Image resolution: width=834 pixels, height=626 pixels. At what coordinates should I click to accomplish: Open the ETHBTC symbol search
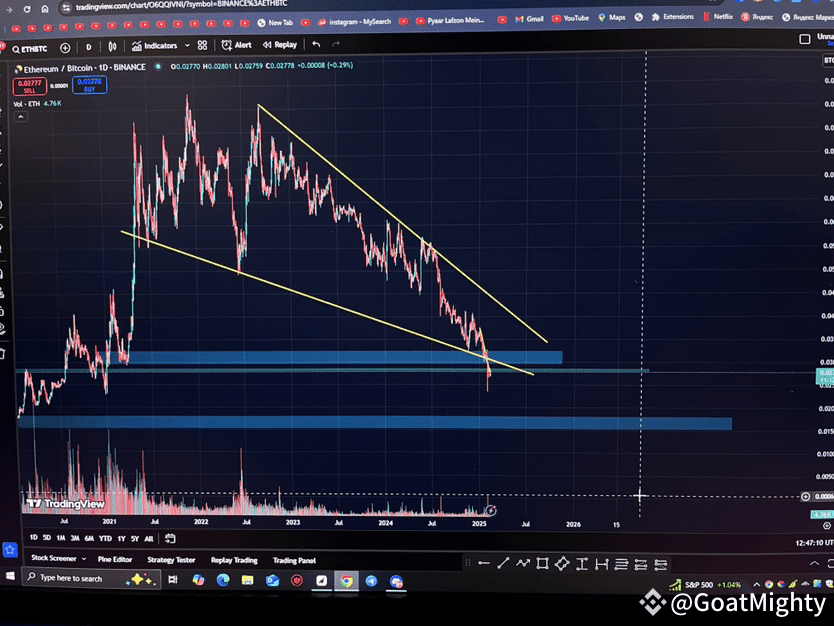click(x=30, y=49)
